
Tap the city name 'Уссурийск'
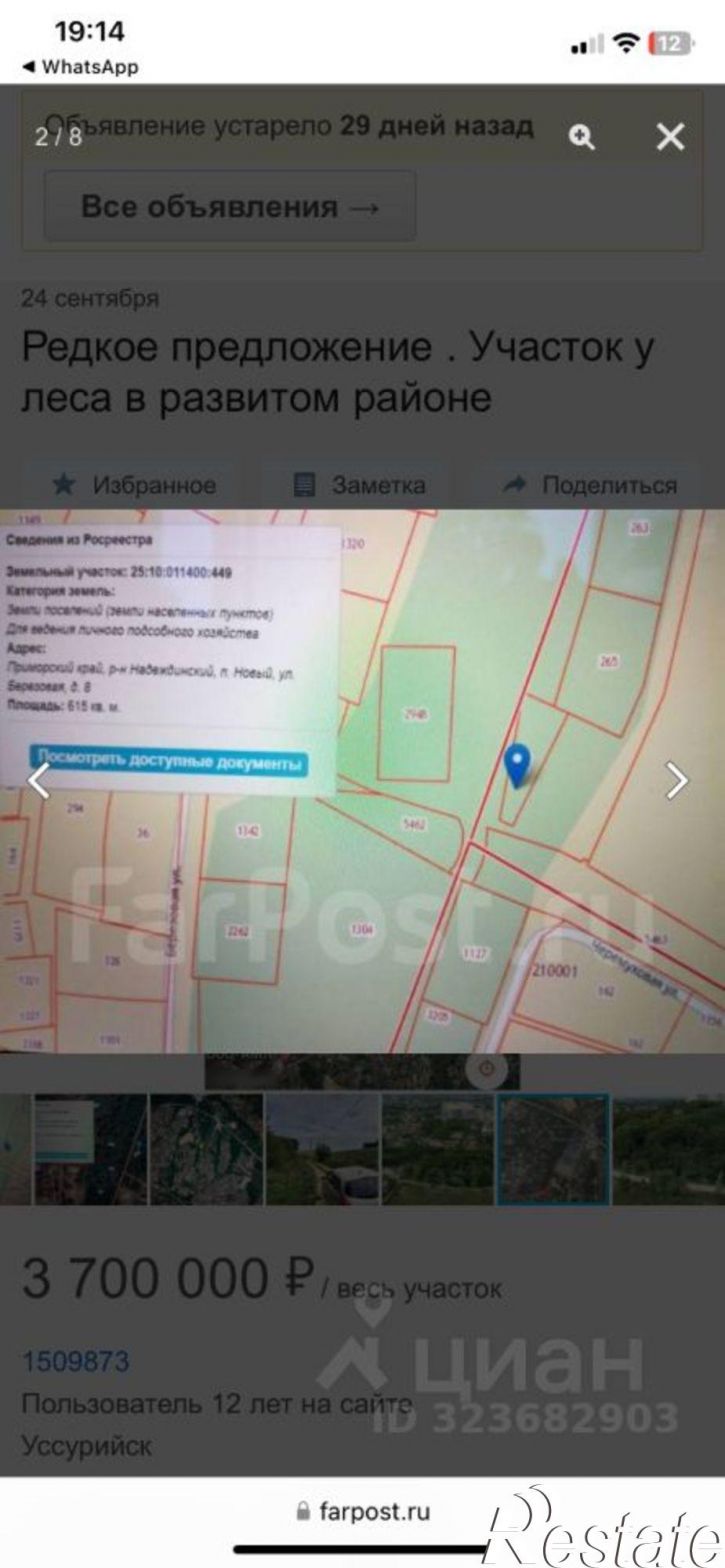pos(87,1446)
